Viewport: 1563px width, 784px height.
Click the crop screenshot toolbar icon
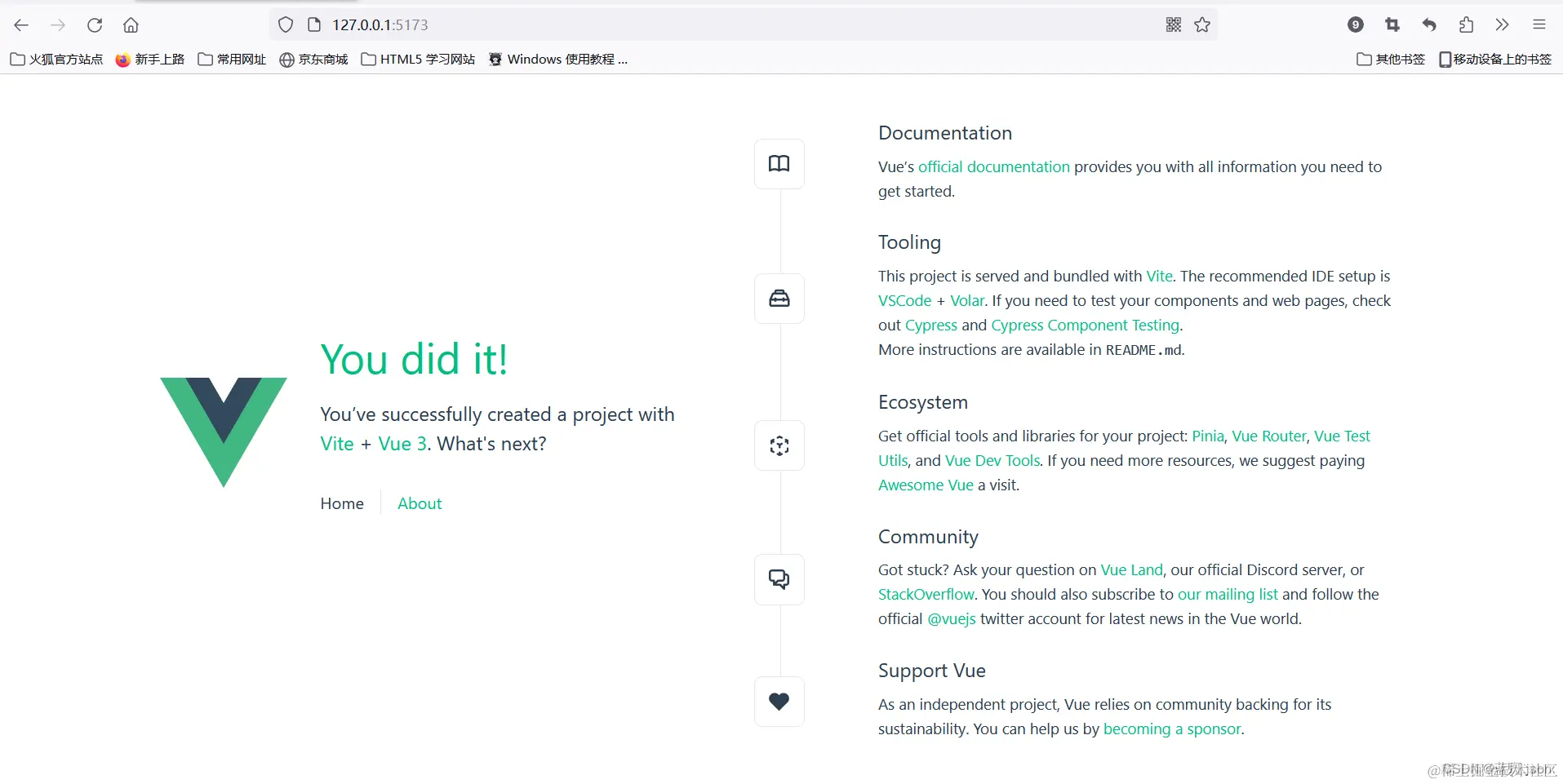pos(1392,25)
